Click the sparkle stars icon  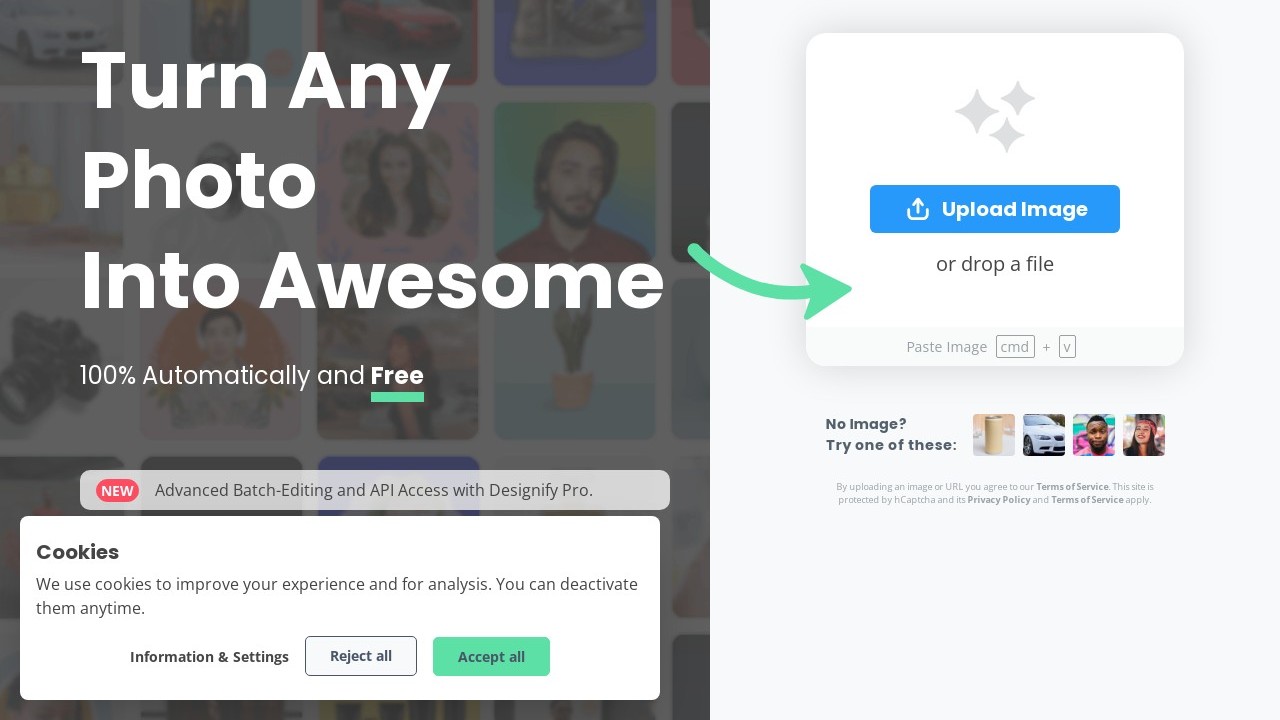[x=995, y=117]
